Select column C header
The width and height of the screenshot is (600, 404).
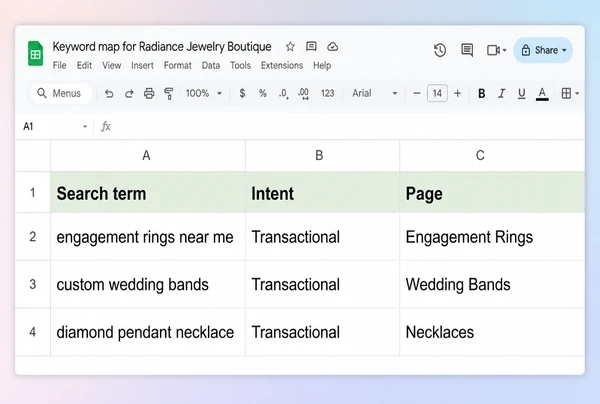click(x=492, y=155)
